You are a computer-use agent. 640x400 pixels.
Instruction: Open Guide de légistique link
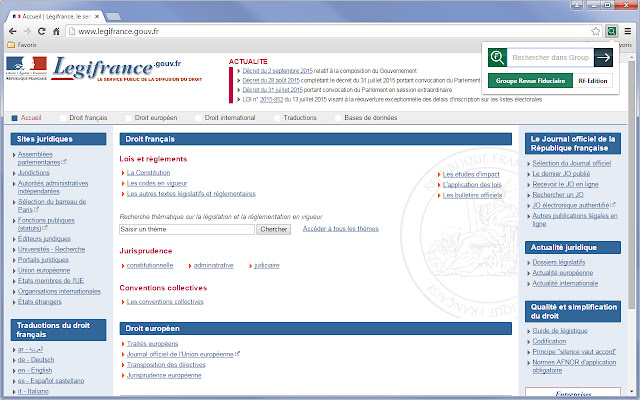(x=560, y=331)
